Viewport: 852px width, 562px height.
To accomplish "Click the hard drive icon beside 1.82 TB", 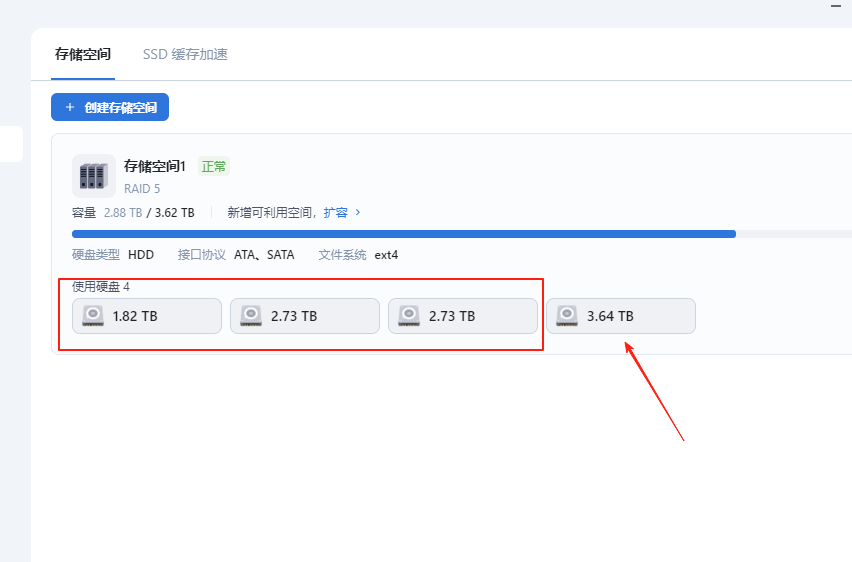I will (93, 316).
